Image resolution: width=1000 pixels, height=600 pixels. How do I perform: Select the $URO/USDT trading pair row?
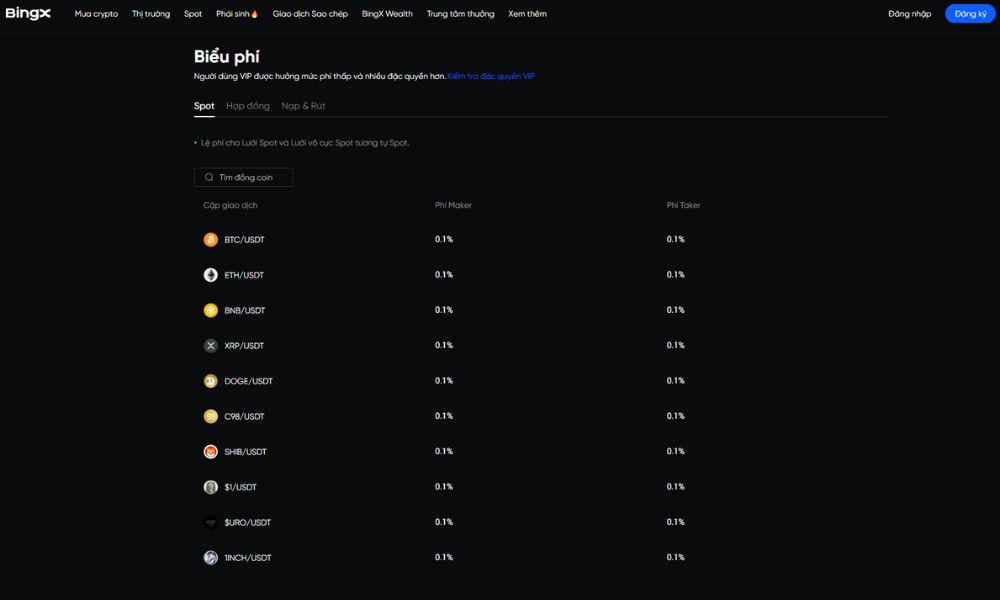pyautogui.click(x=247, y=523)
